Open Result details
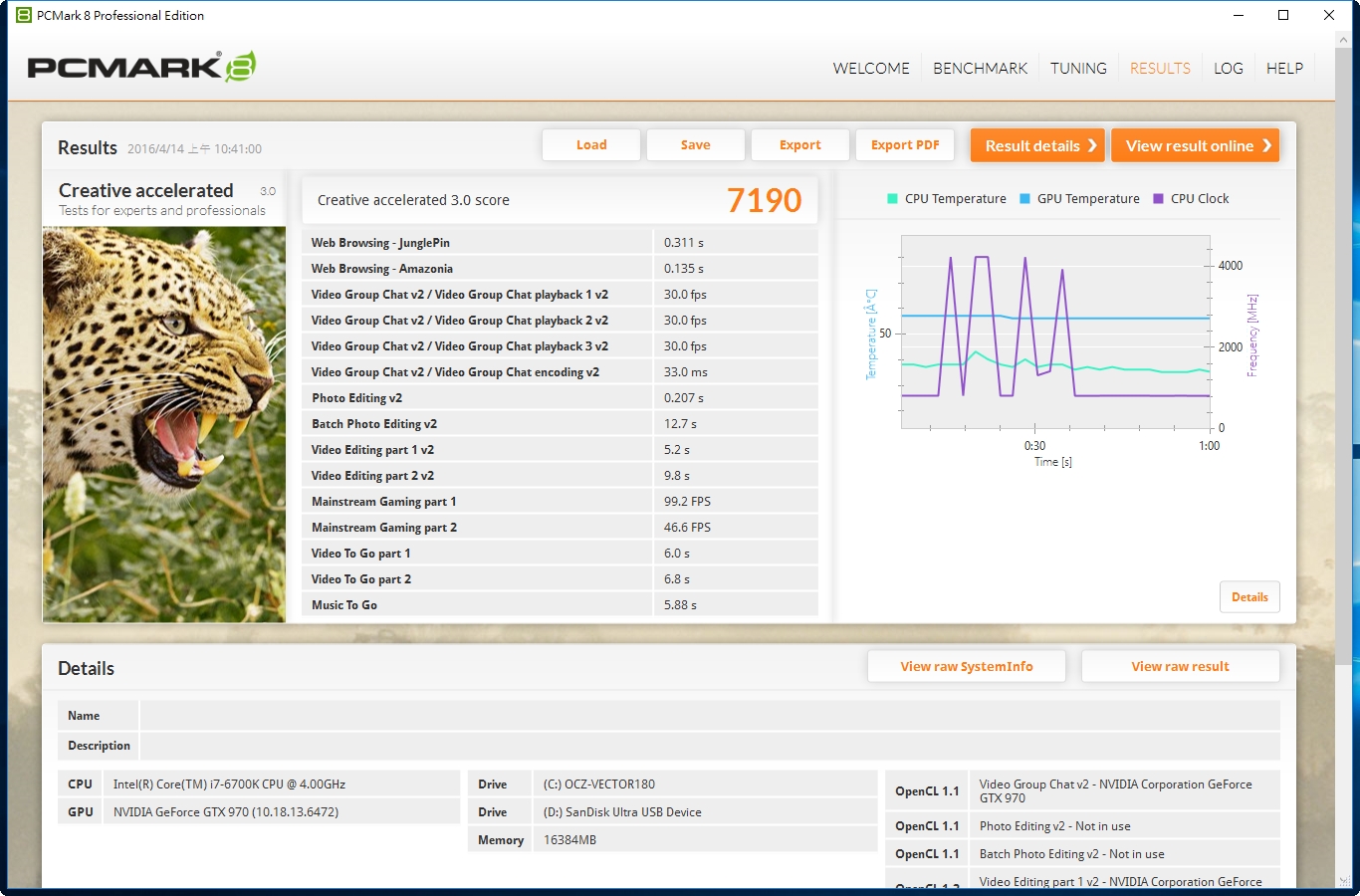1360x896 pixels. coord(1037,145)
